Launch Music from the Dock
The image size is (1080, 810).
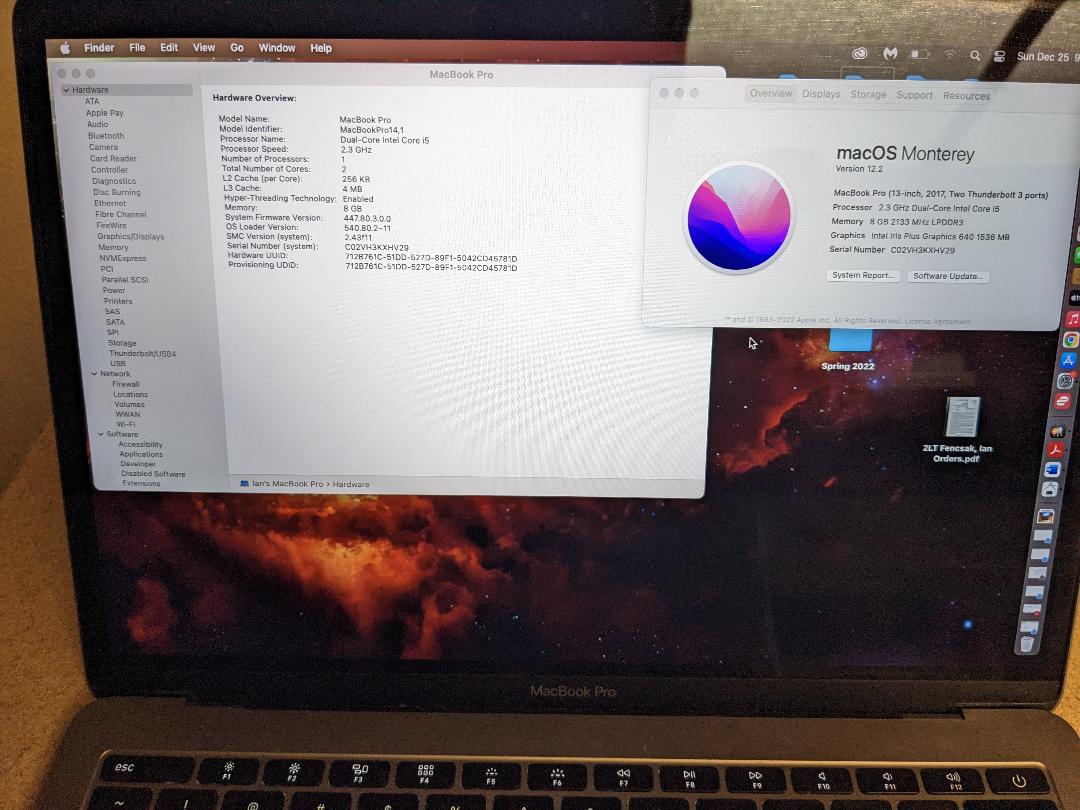(x=1073, y=318)
